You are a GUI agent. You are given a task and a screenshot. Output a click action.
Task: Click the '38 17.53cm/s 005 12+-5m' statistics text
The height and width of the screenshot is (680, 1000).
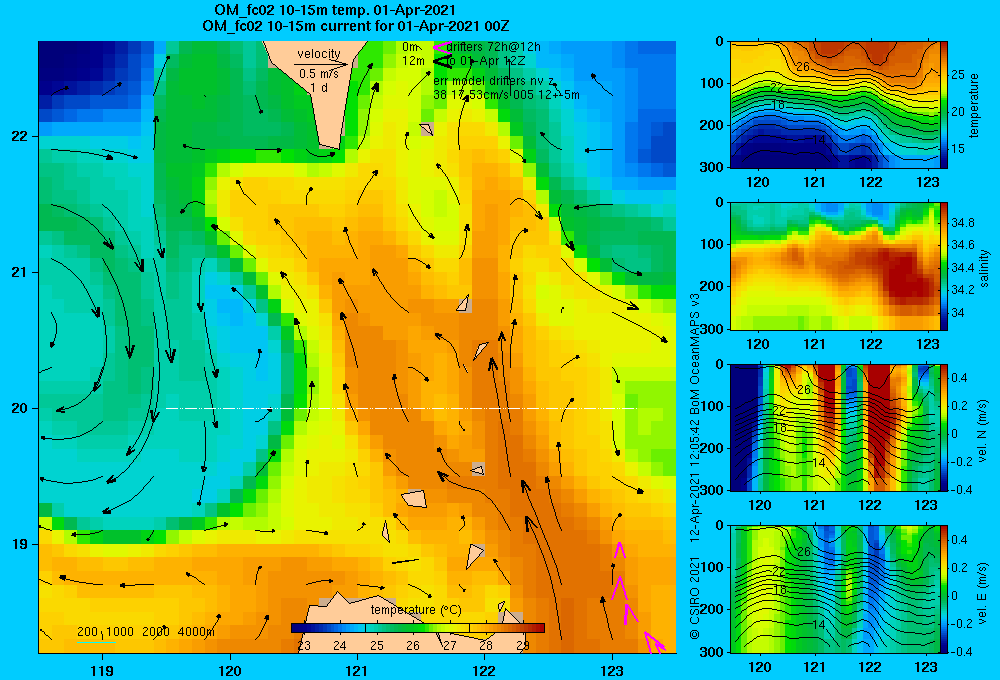506,95
